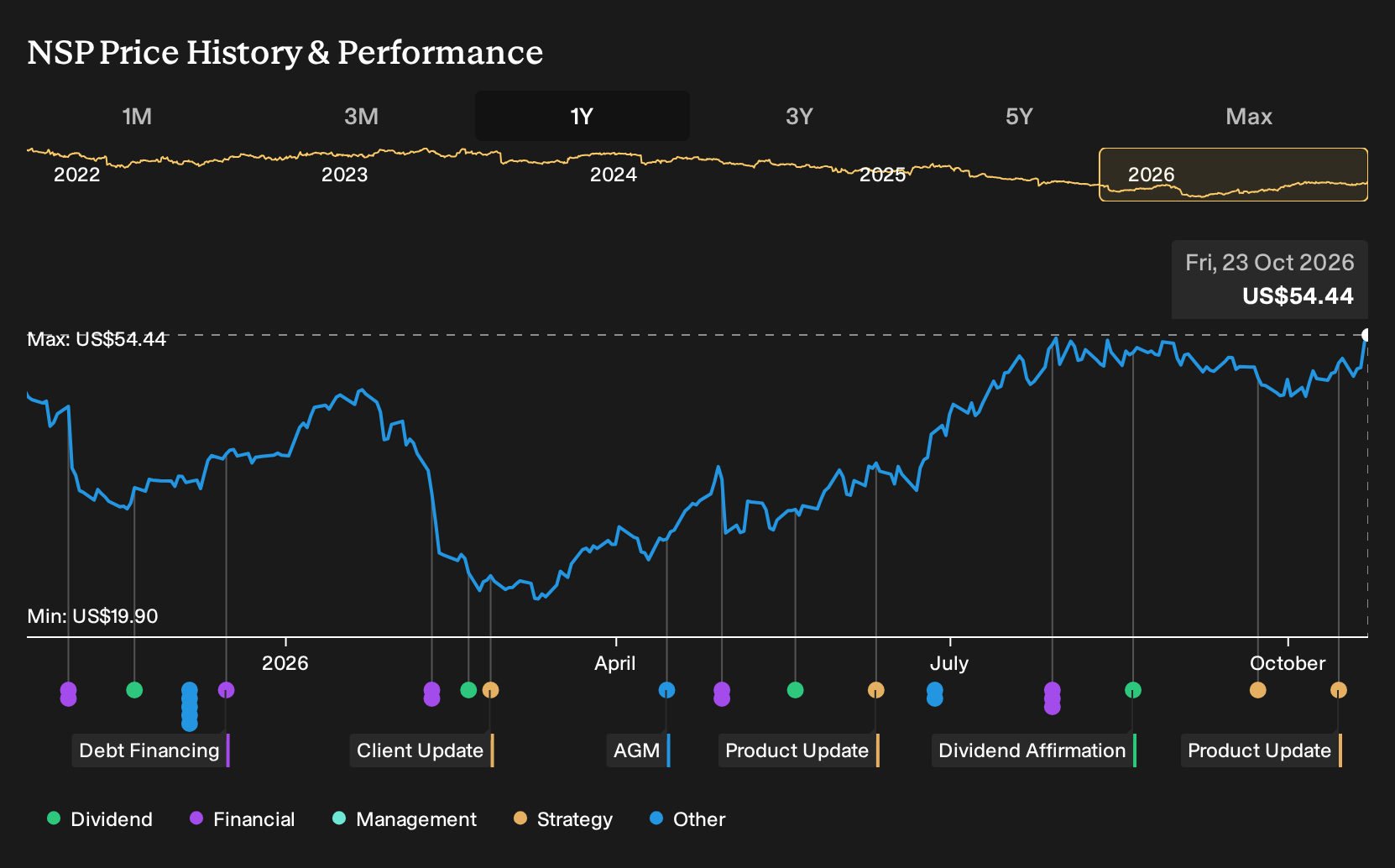Toggle the Strategy legend filter

(x=563, y=819)
